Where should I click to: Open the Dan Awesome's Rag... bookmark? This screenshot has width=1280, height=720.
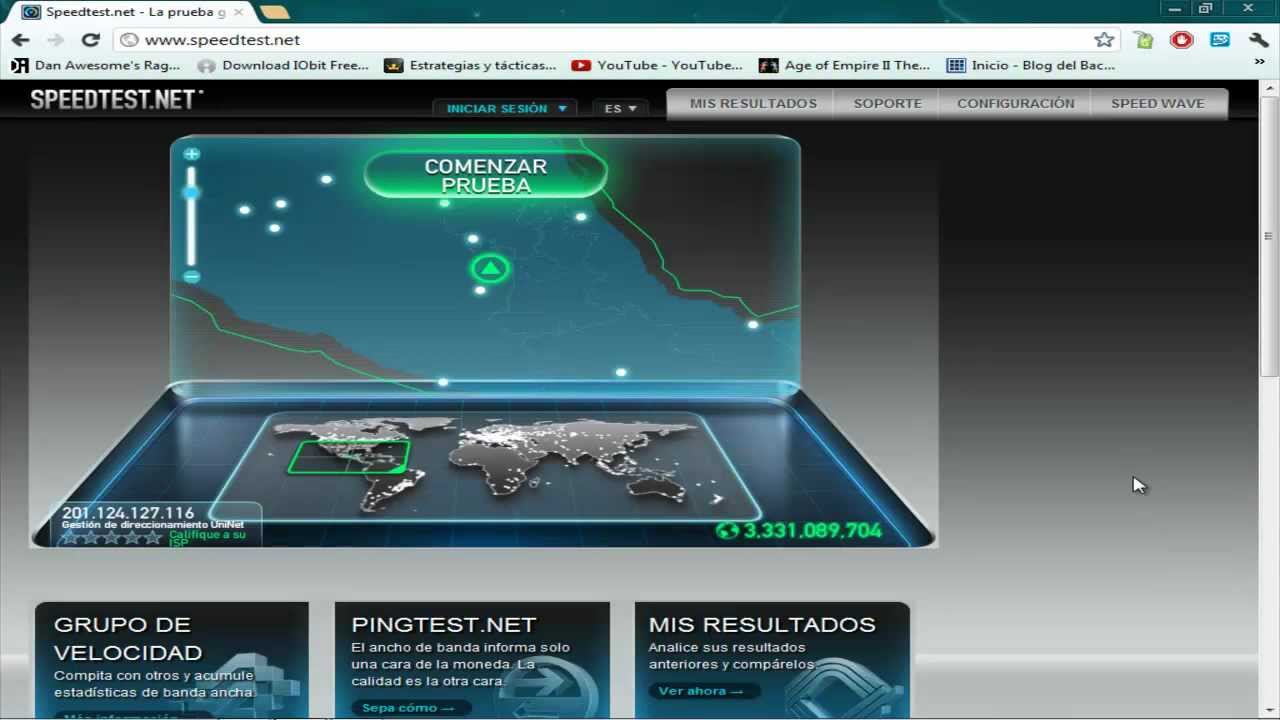96,65
